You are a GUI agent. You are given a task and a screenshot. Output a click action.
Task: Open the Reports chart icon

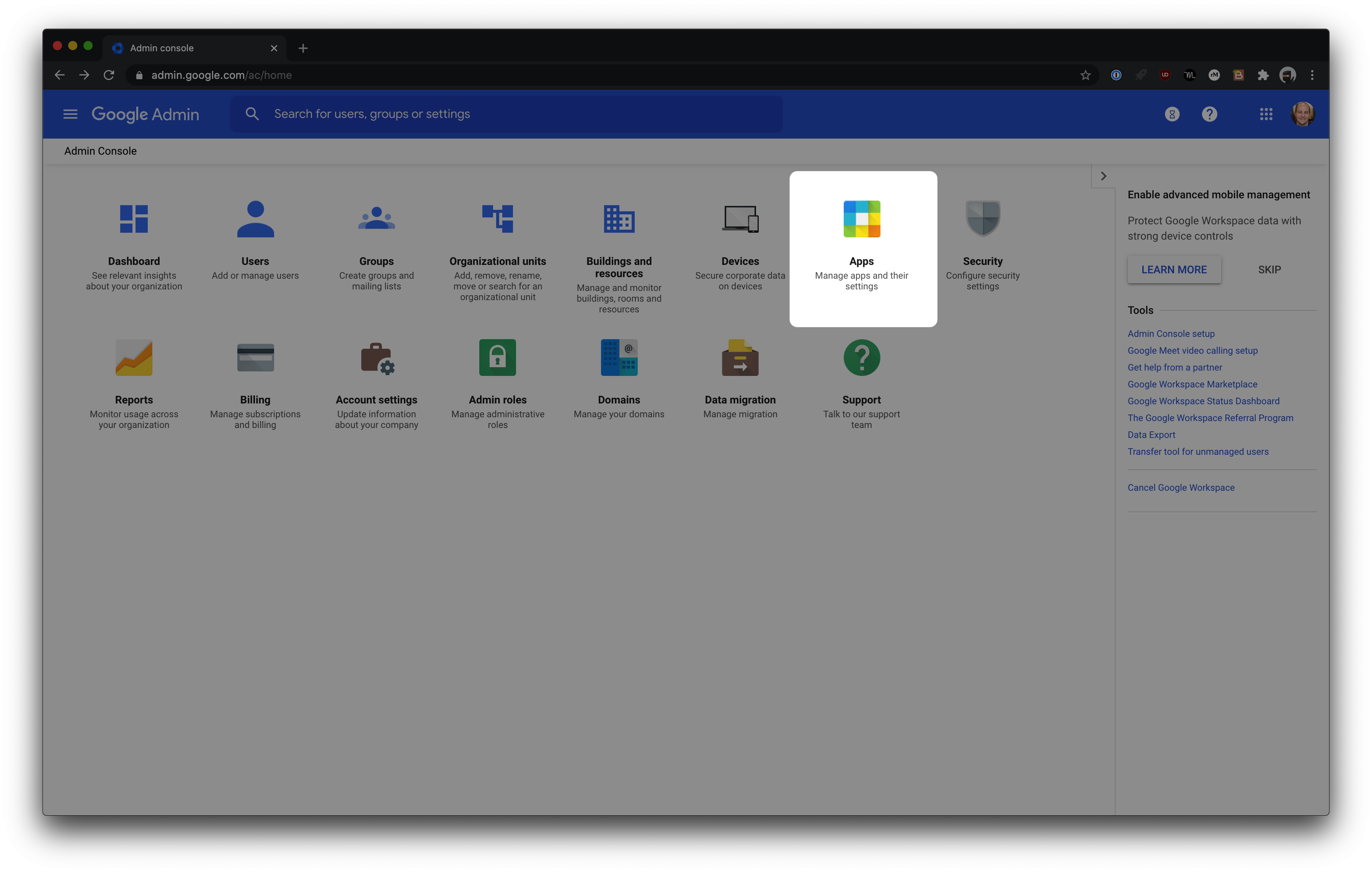[134, 358]
